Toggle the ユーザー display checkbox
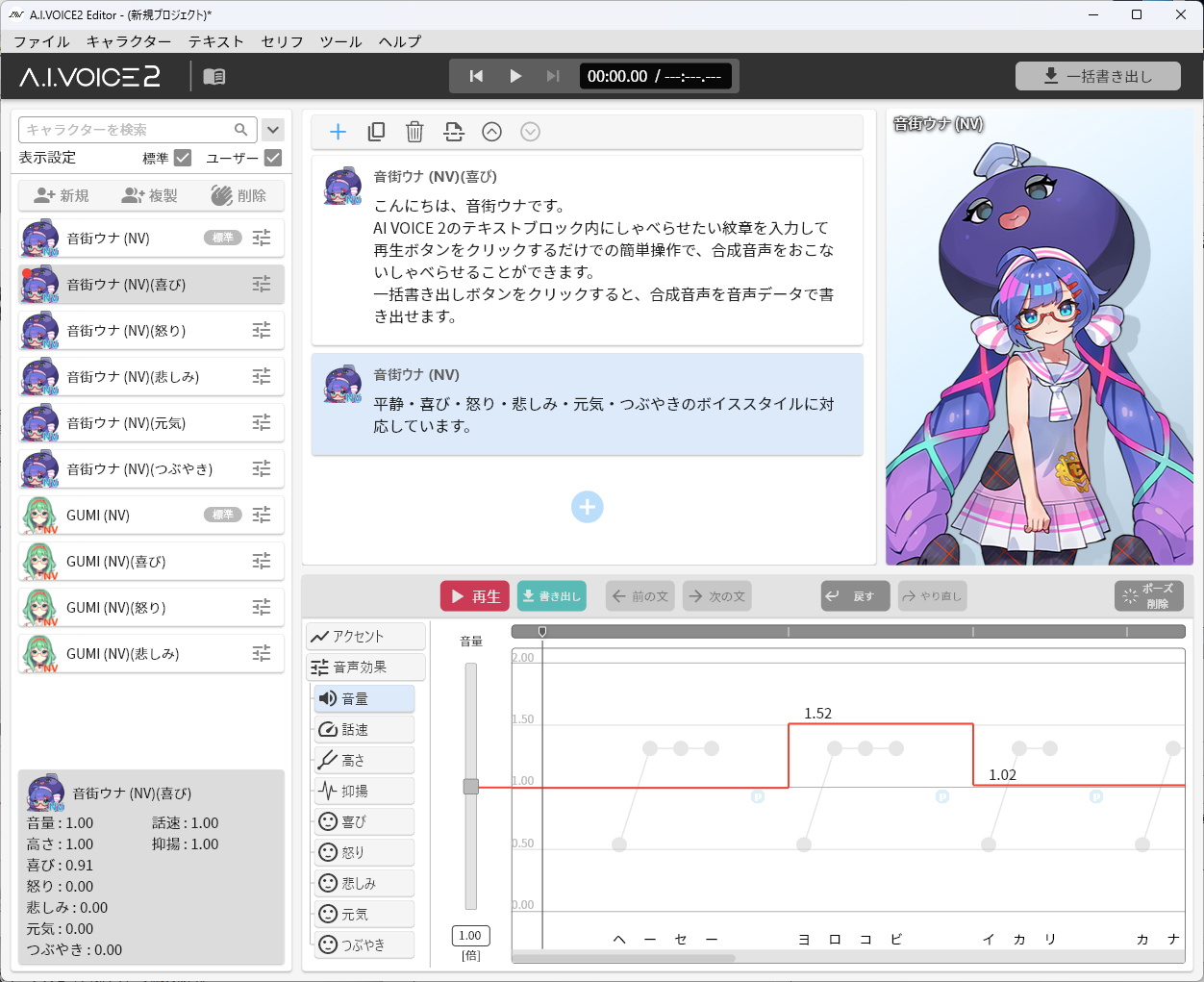The width and height of the screenshot is (1204, 982). coord(273,158)
